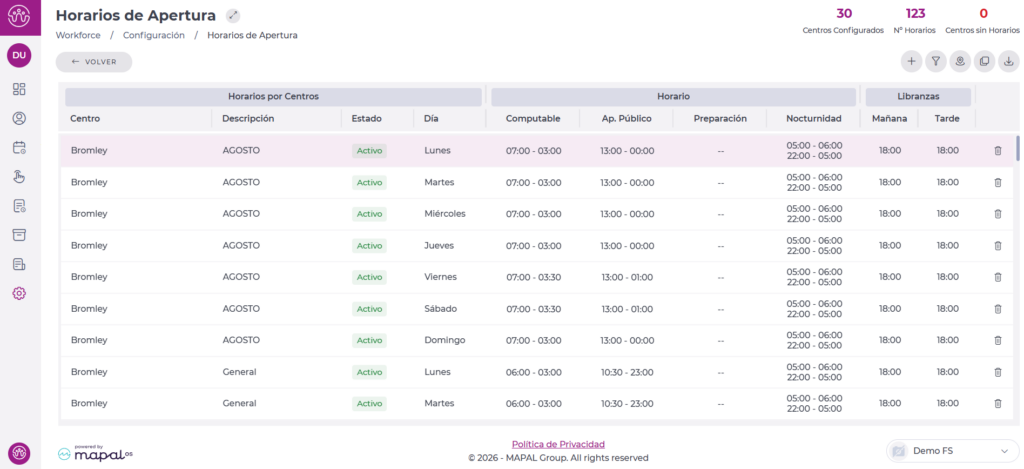Click the Configuración breadcrumb
The height and width of the screenshot is (469, 1024).
click(154, 35)
